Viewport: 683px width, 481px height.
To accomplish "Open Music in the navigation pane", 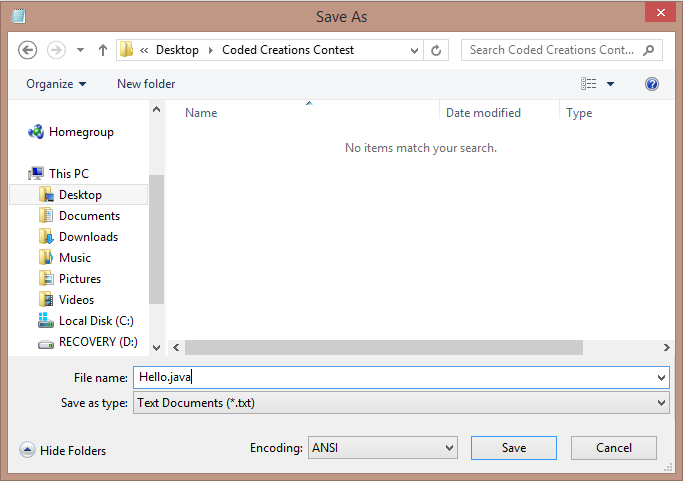I will click(75, 257).
